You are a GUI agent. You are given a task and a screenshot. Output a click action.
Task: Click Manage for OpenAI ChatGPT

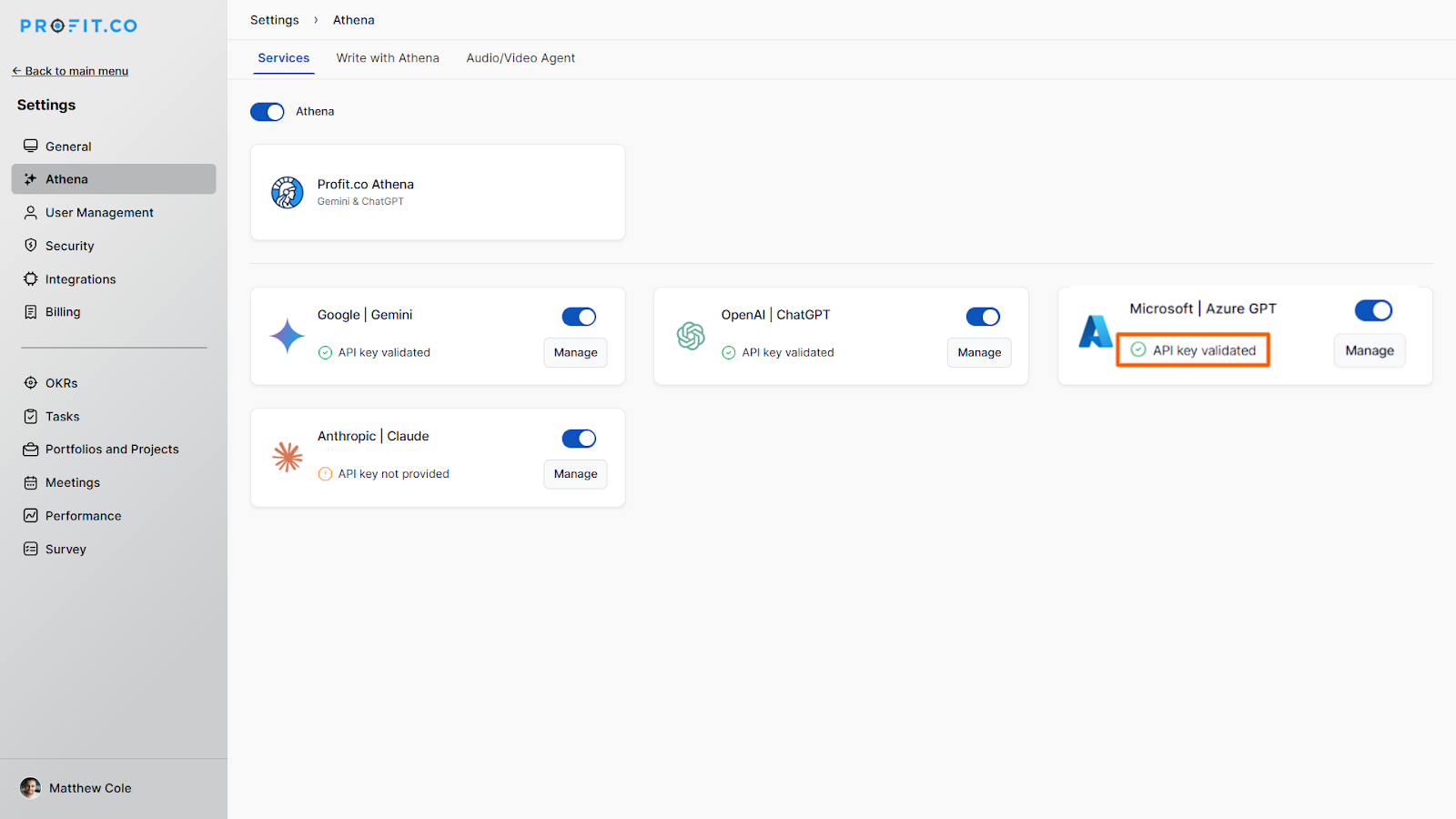pos(979,352)
